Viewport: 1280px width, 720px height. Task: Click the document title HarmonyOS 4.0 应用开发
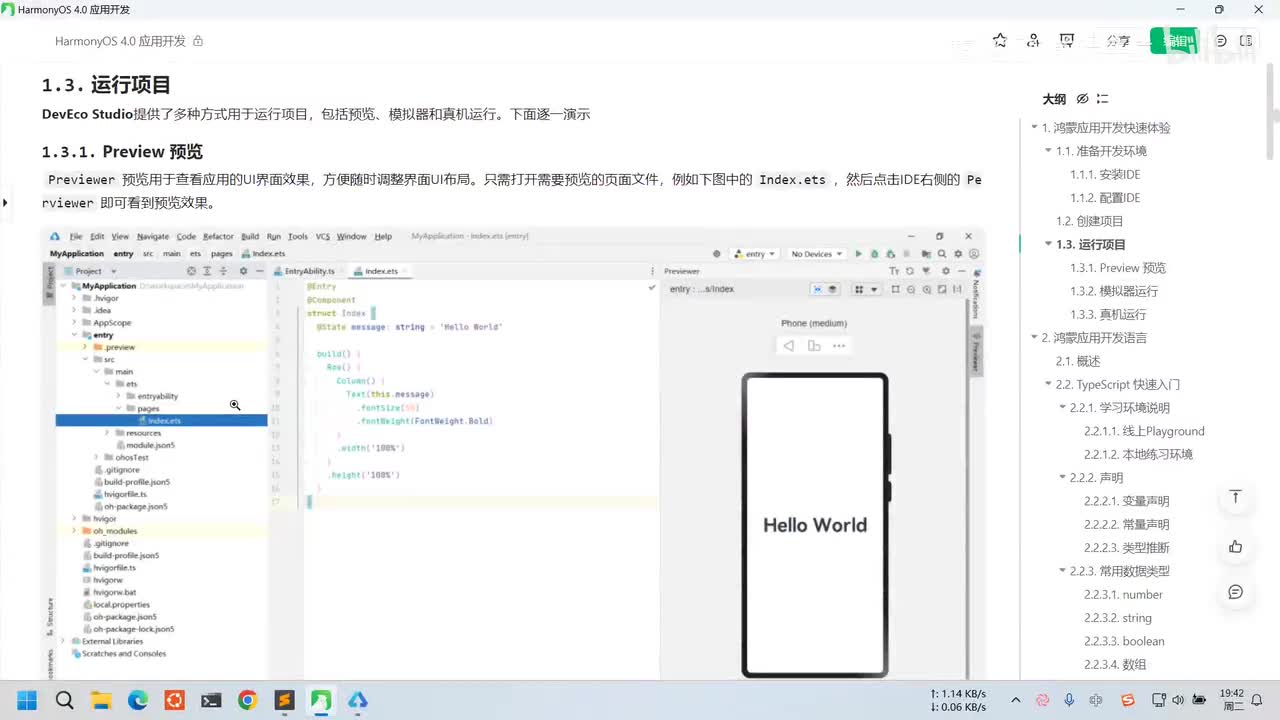tap(120, 41)
